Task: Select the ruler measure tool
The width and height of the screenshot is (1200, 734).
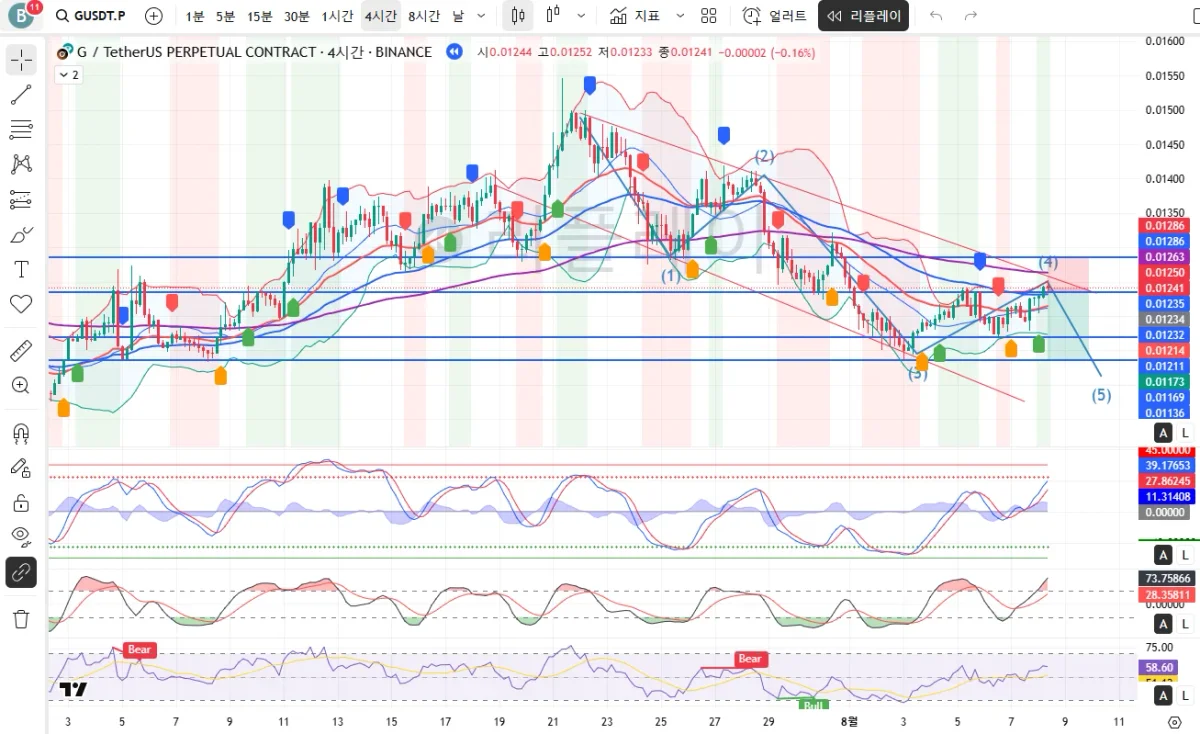Action: coord(21,351)
